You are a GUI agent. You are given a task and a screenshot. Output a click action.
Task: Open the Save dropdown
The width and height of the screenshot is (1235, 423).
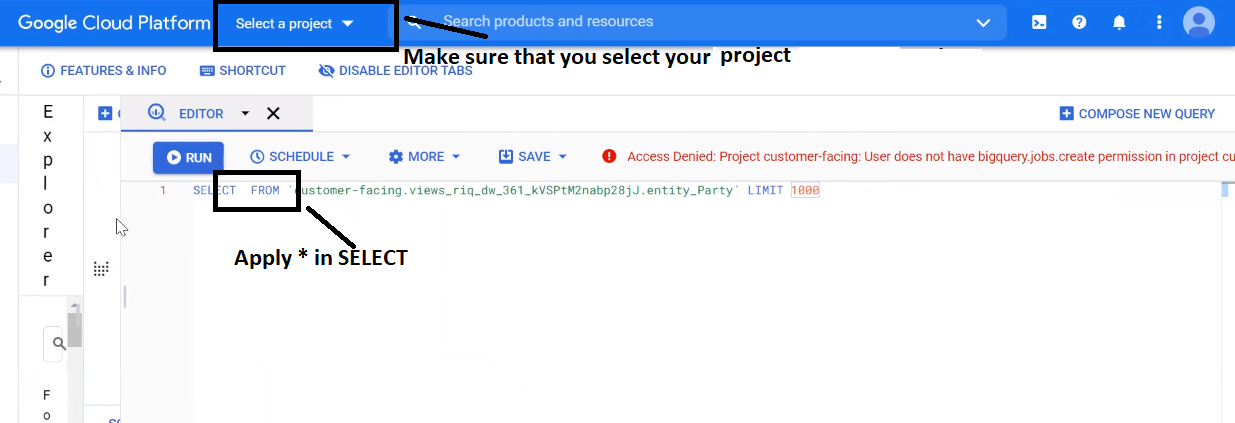(x=533, y=157)
